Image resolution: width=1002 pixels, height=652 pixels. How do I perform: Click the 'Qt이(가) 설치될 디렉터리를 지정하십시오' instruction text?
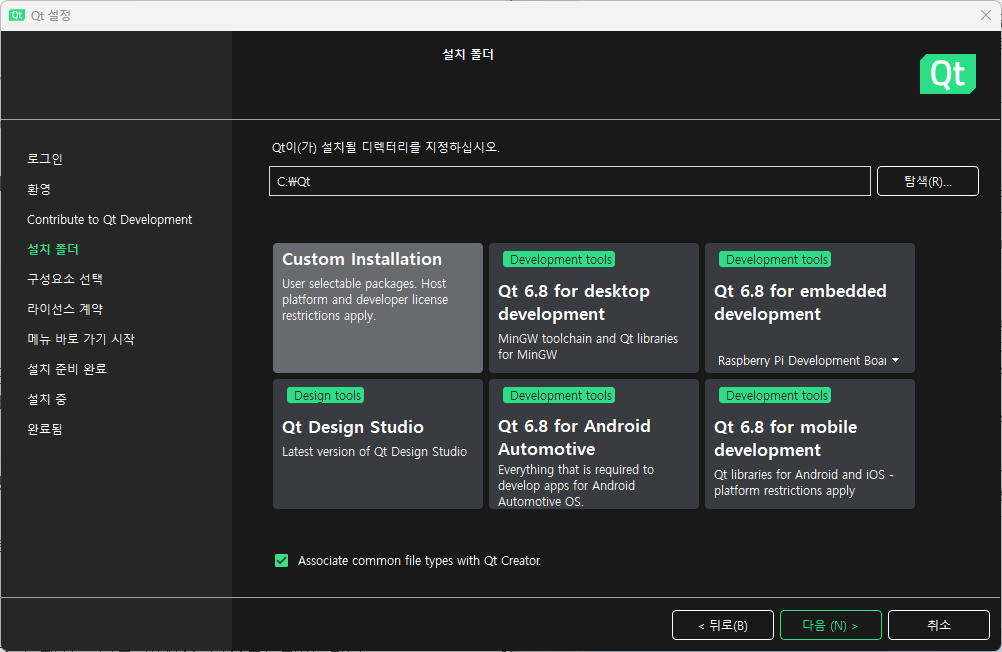click(385, 148)
